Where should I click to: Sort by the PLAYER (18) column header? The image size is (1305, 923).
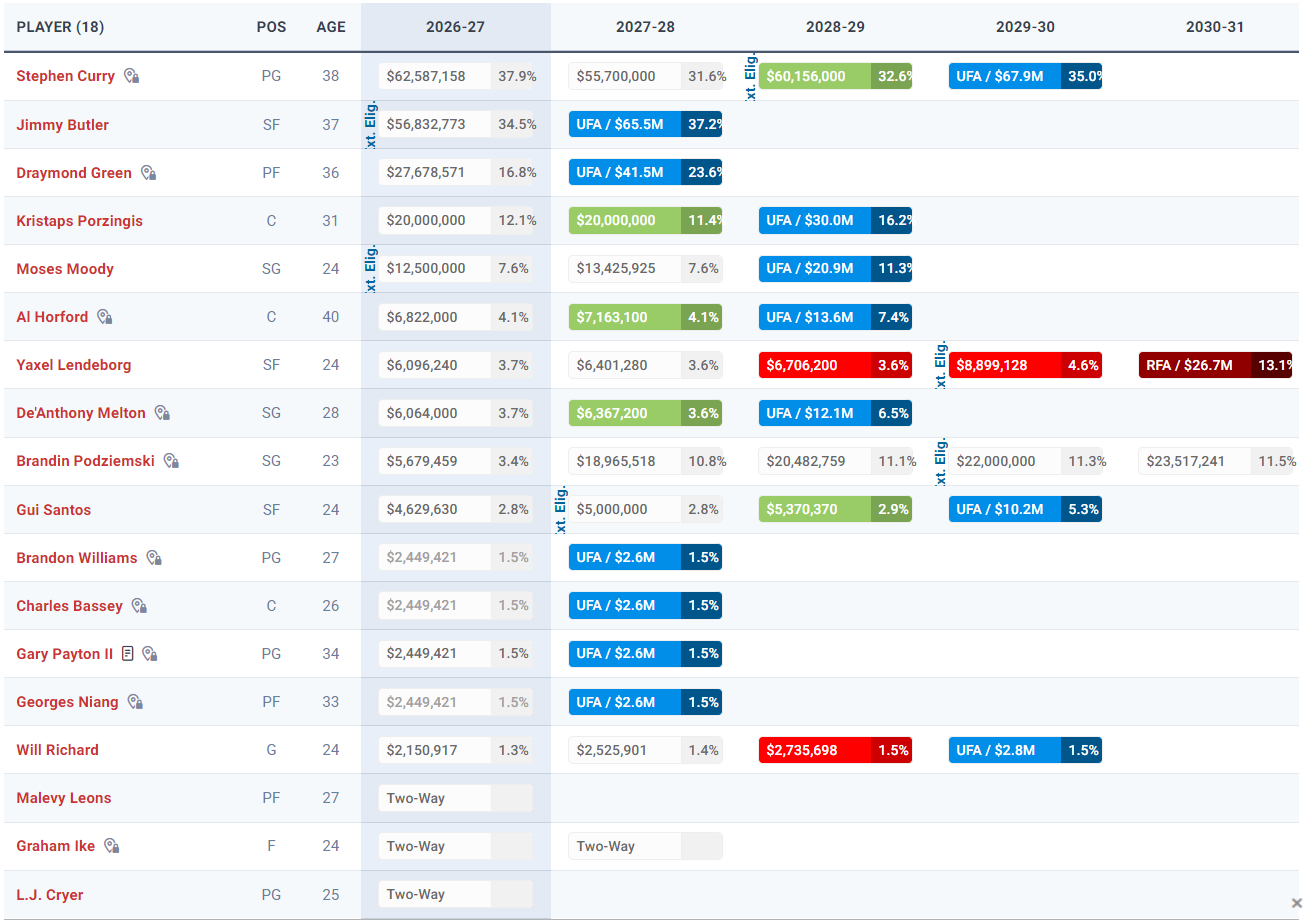pyautogui.click(x=60, y=27)
